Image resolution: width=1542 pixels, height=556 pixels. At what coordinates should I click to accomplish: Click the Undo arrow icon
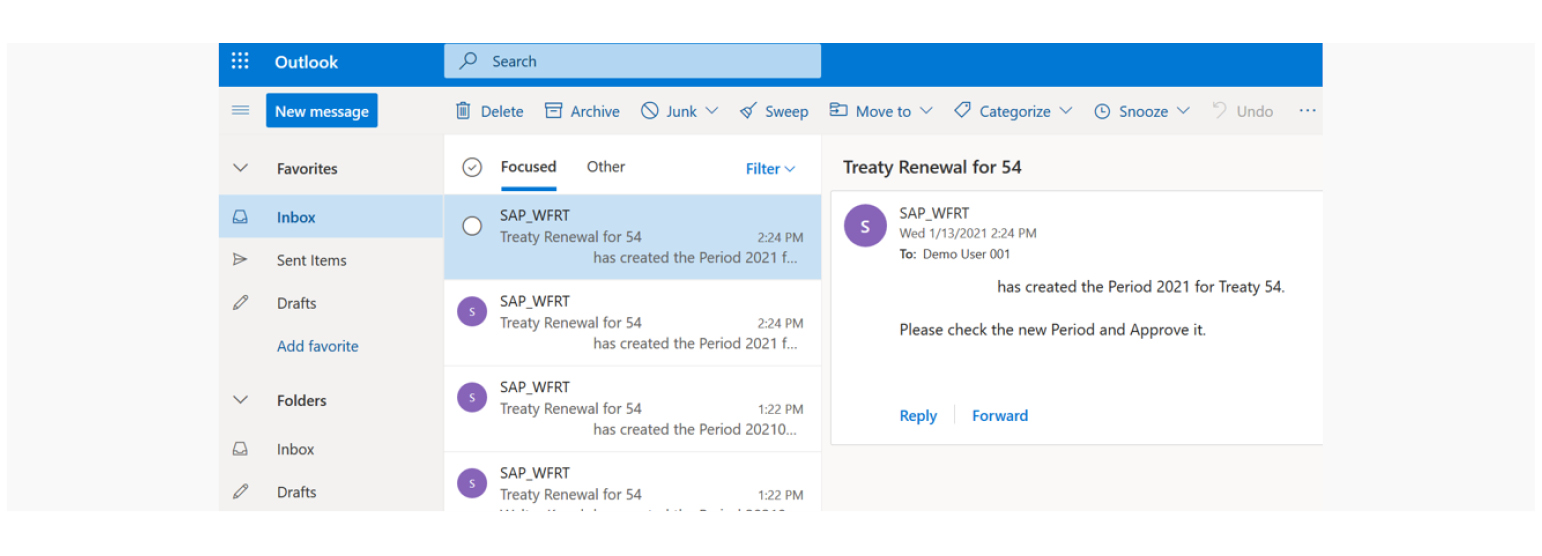click(1219, 111)
